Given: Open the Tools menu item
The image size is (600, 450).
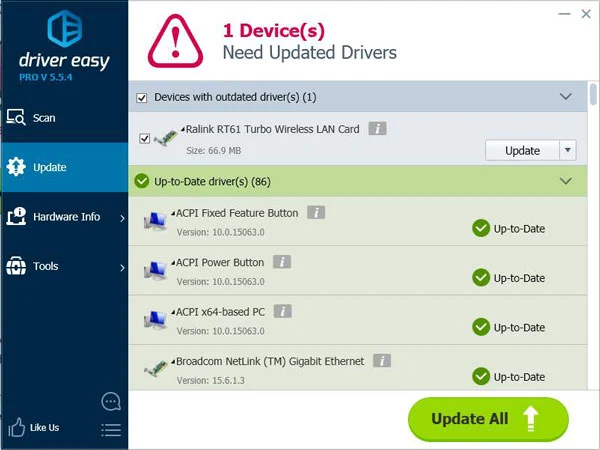Looking at the screenshot, I should [x=64, y=266].
